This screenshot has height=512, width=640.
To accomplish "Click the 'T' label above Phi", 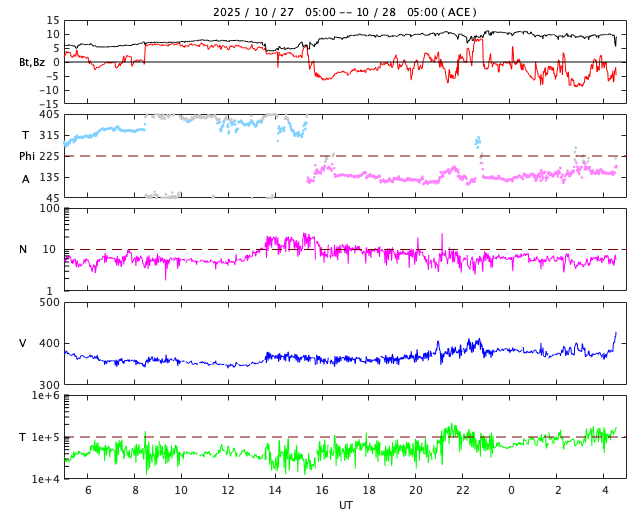I will click(25, 135).
